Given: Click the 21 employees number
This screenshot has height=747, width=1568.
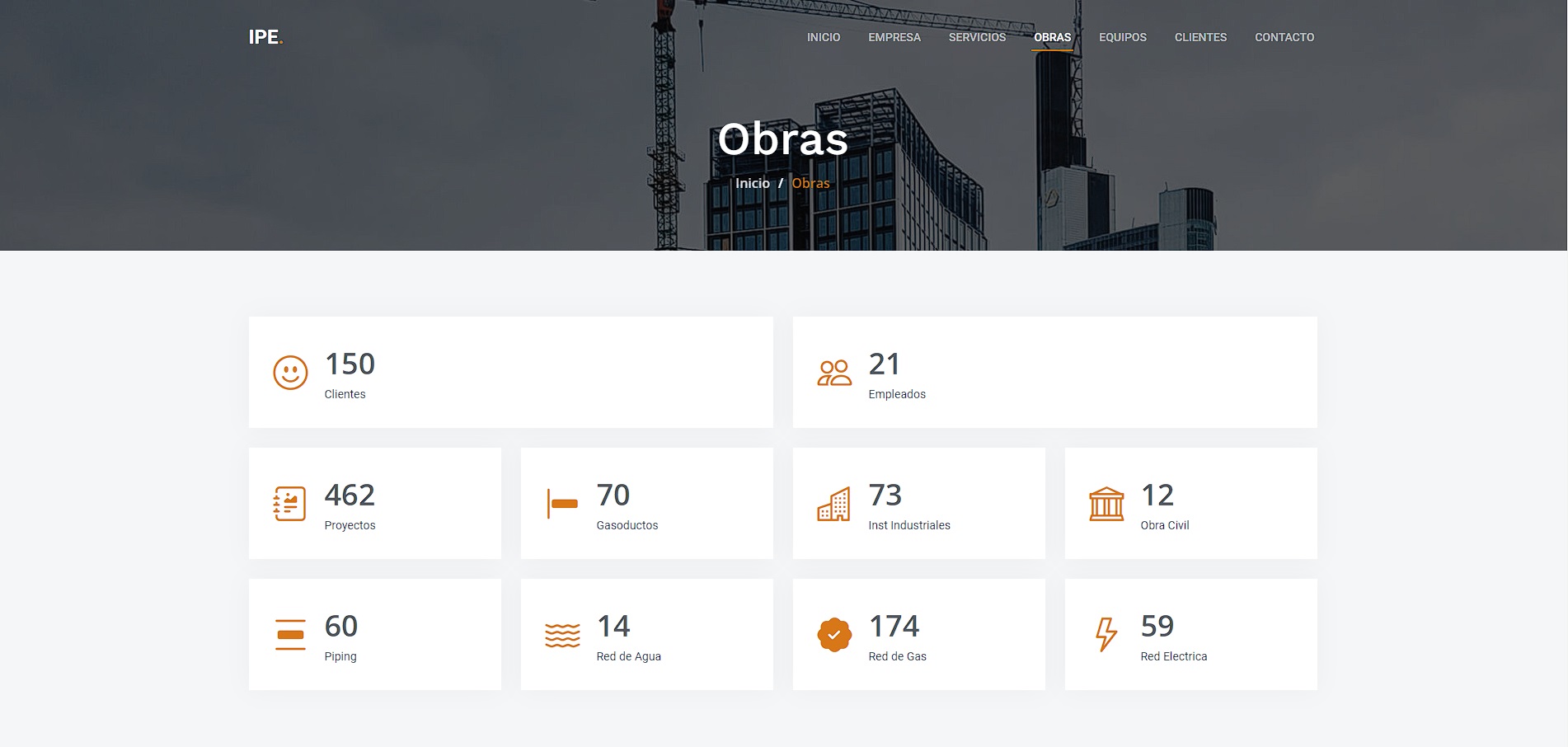Looking at the screenshot, I should coord(885,364).
